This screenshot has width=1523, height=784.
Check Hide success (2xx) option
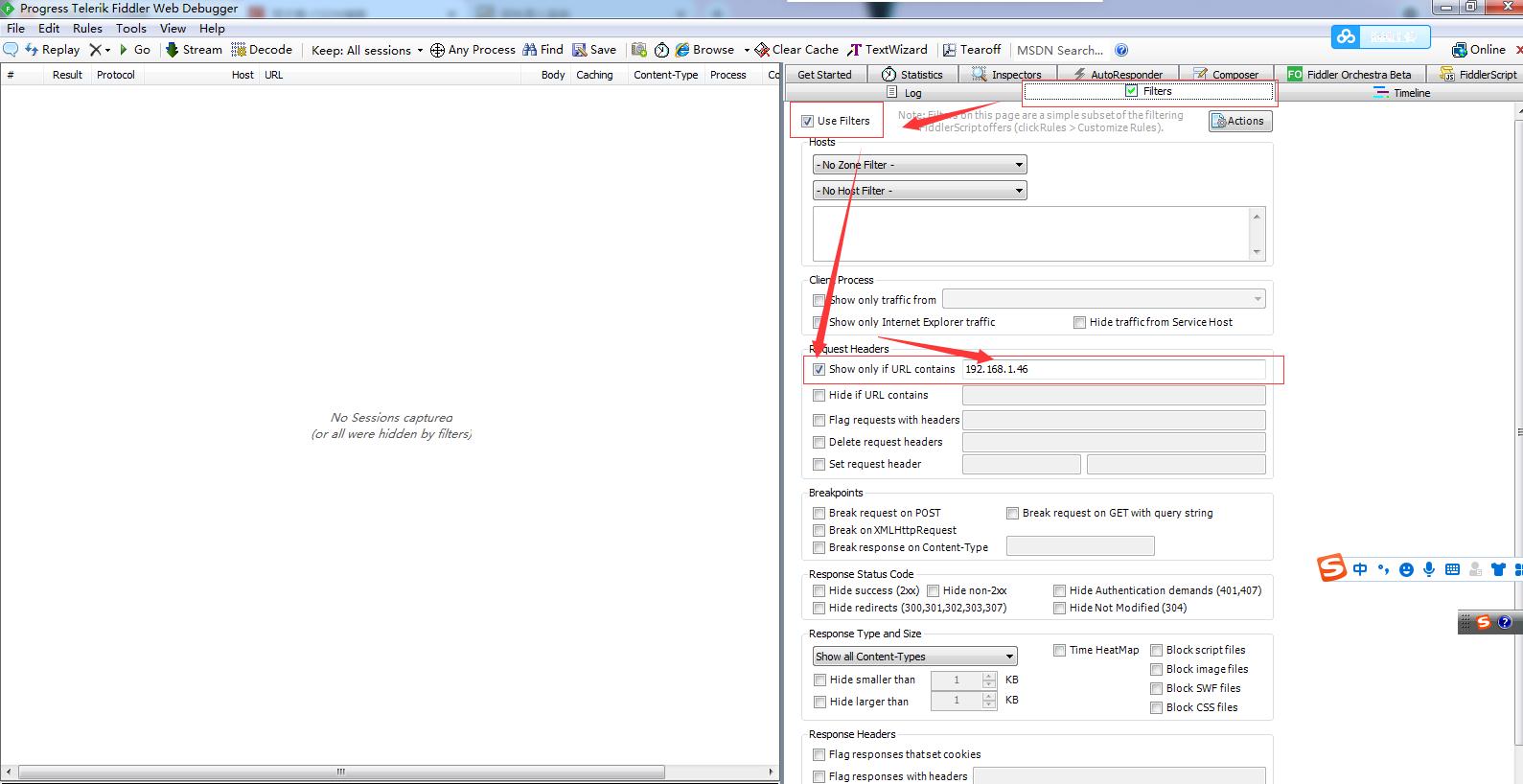[819, 590]
